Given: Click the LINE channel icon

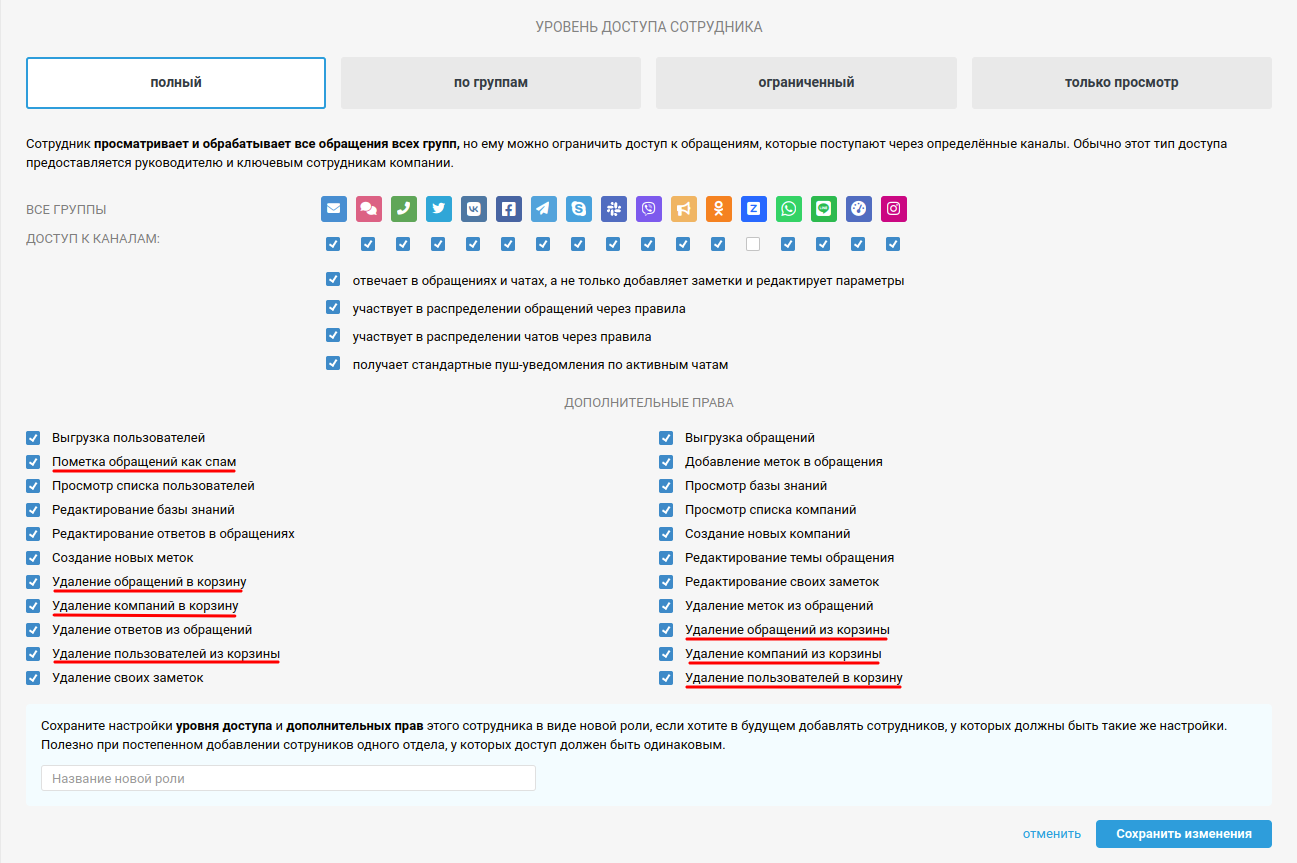Looking at the screenshot, I should [x=824, y=209].
